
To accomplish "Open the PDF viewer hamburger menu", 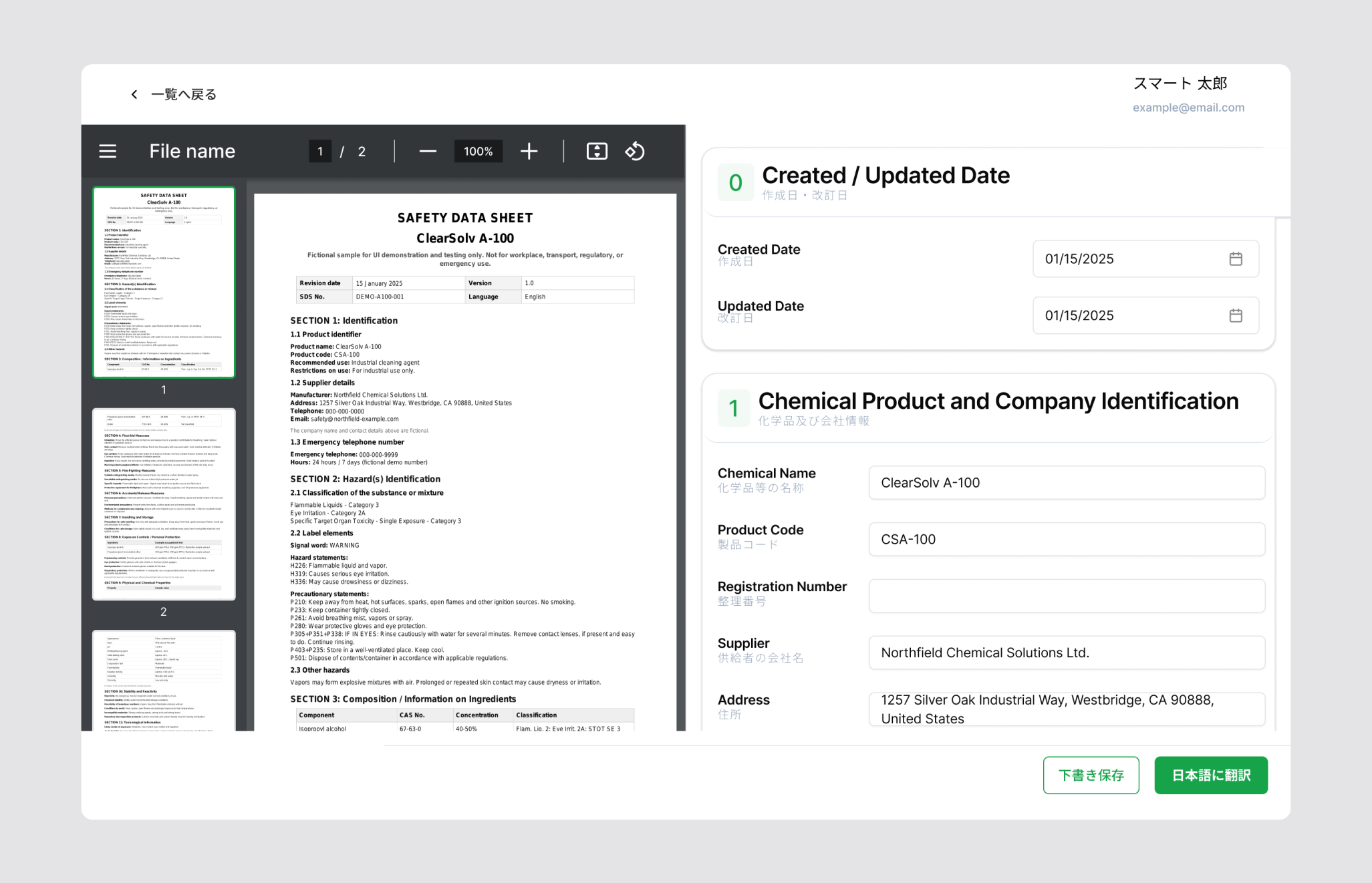I will click(108, 152).
